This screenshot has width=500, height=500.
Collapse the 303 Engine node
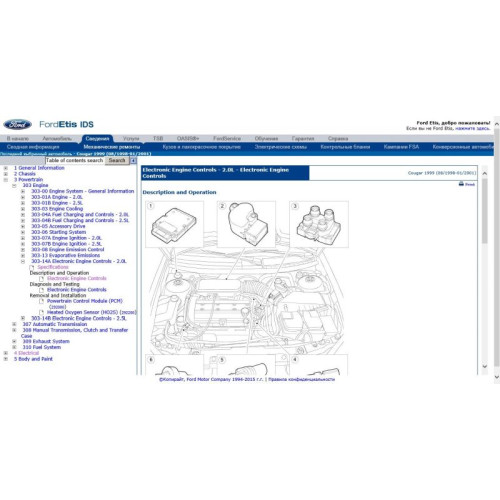pyautogui.click(x=14, y=185)
